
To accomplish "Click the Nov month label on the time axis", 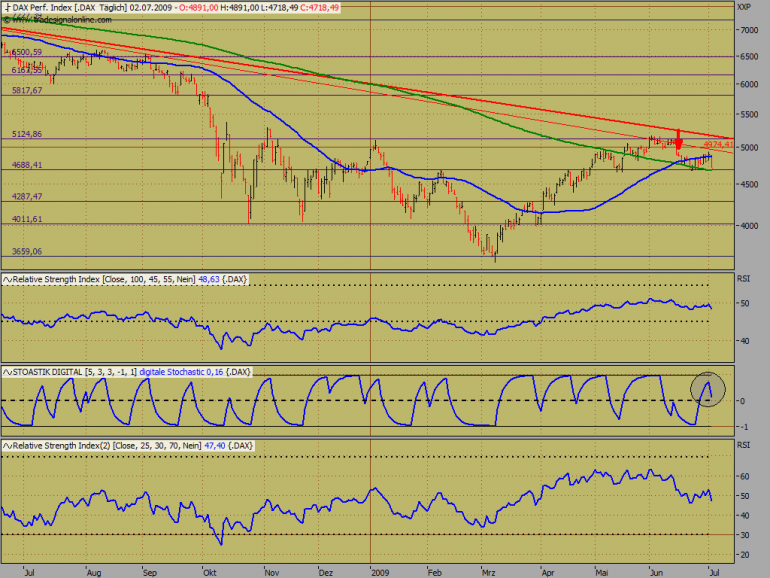I will coord(272,573).
